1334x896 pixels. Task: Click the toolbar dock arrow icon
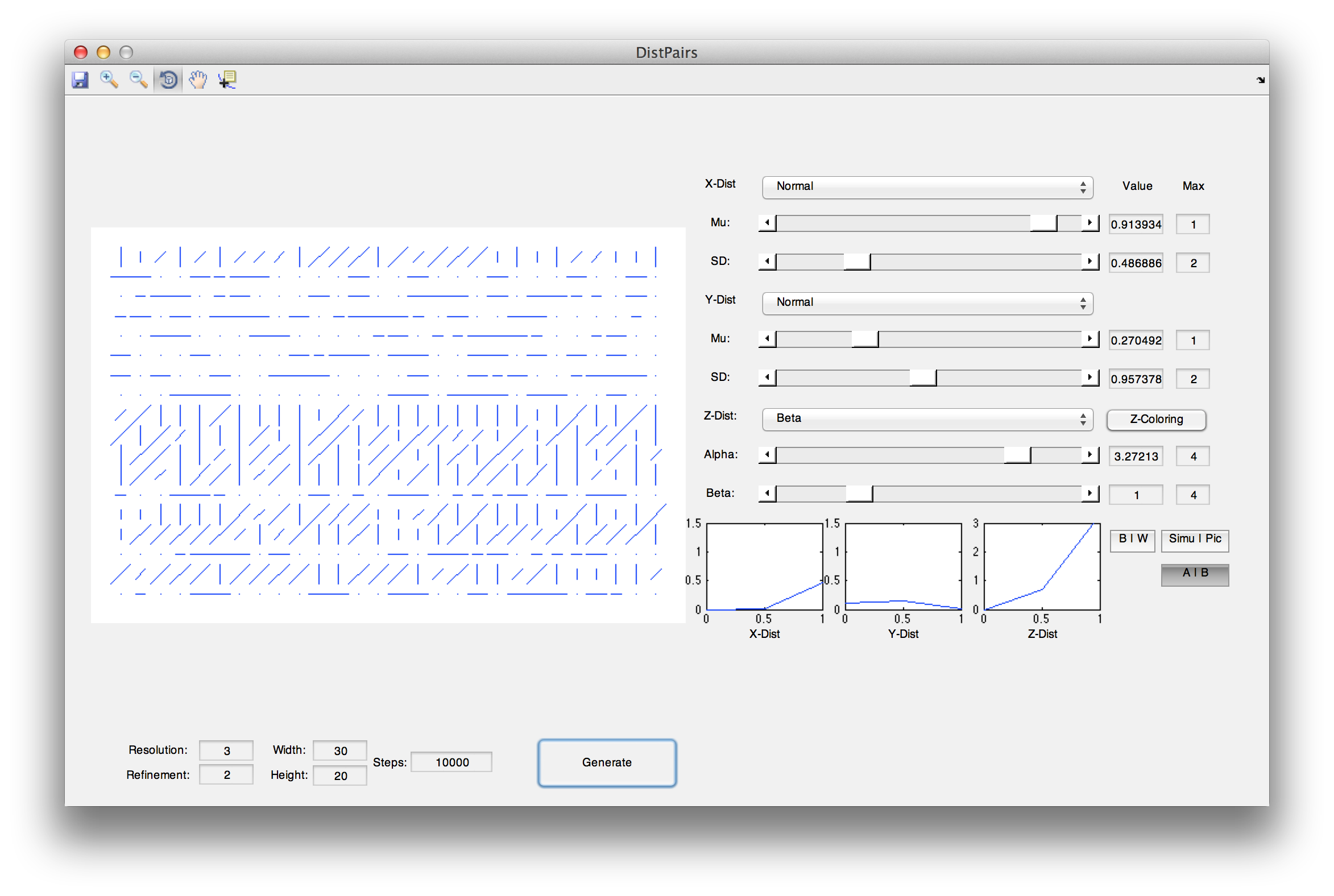(x=1260, y=80)
